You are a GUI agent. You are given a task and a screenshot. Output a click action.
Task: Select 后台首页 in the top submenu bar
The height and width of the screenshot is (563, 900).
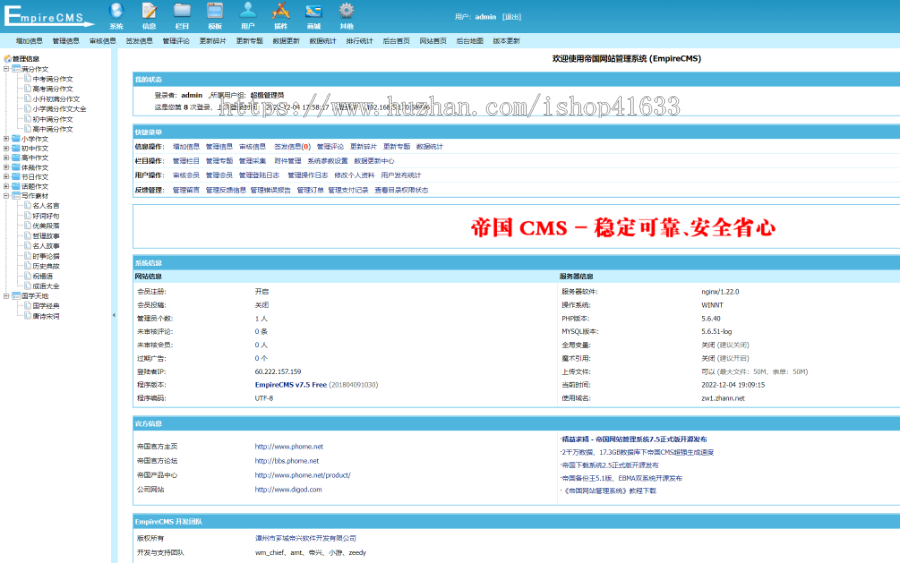[x=396, y=41]
